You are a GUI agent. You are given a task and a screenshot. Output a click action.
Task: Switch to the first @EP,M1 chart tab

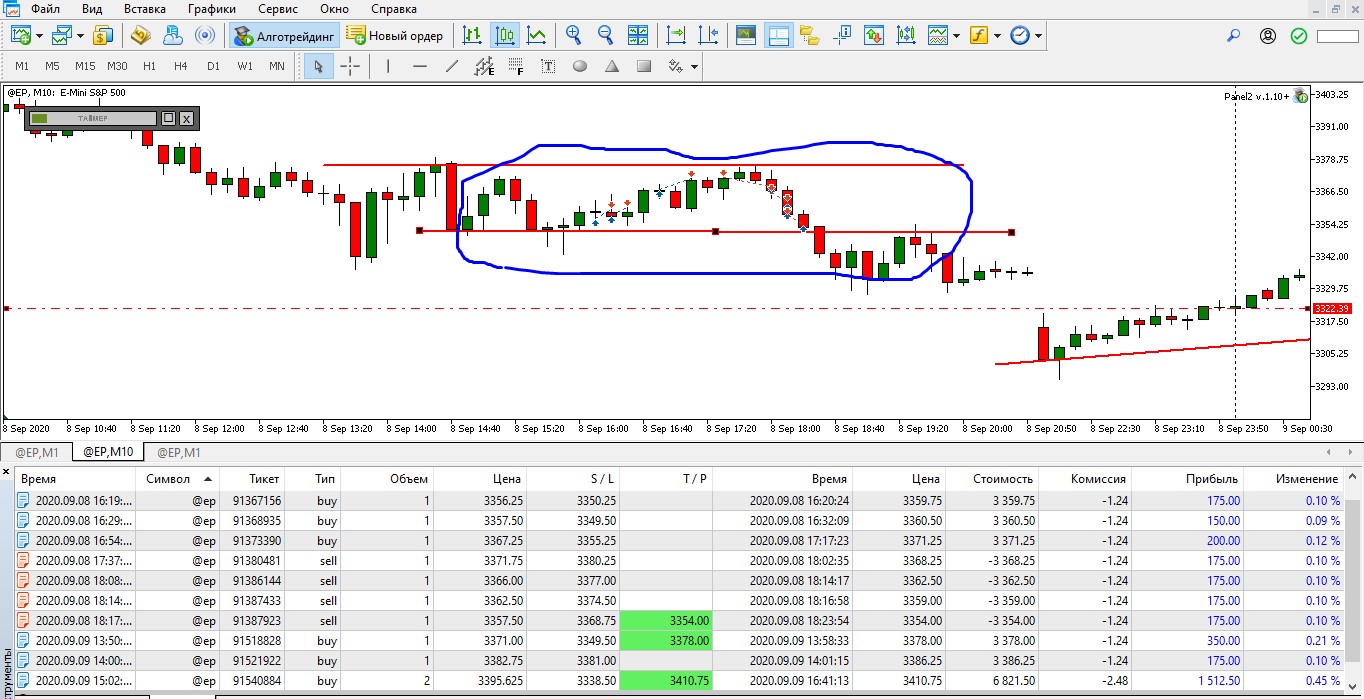pyautogui.click(x=37, y=452)
